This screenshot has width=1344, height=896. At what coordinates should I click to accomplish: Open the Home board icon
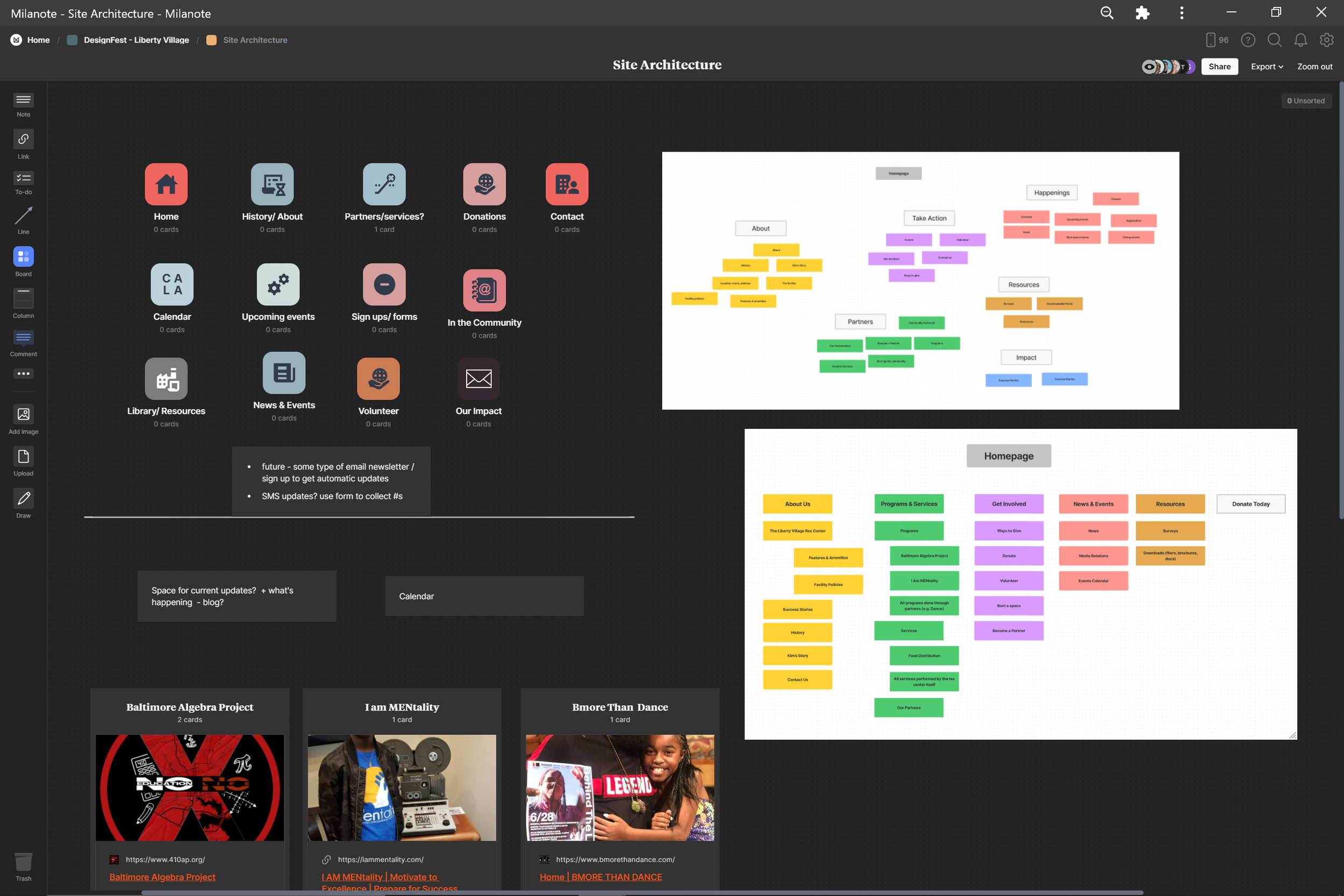(x=166, y=184)
